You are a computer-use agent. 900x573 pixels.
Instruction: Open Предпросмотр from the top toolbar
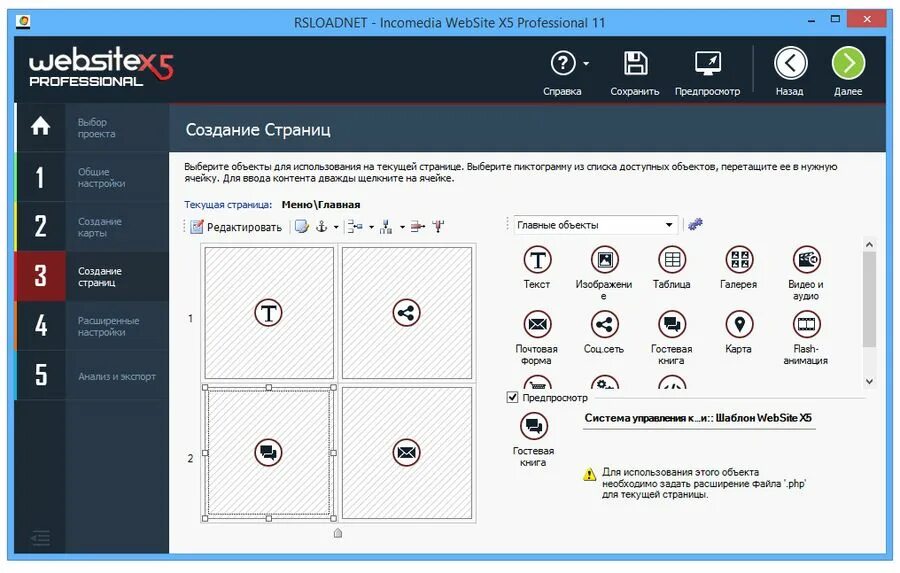(x=707, y=73)
